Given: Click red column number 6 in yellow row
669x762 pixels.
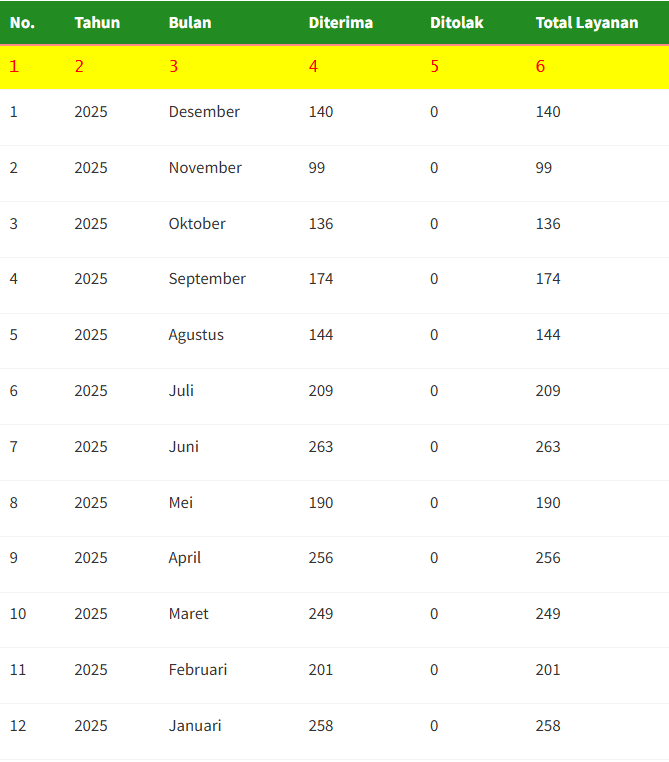Looking at the screenshot, I should 541,67.
